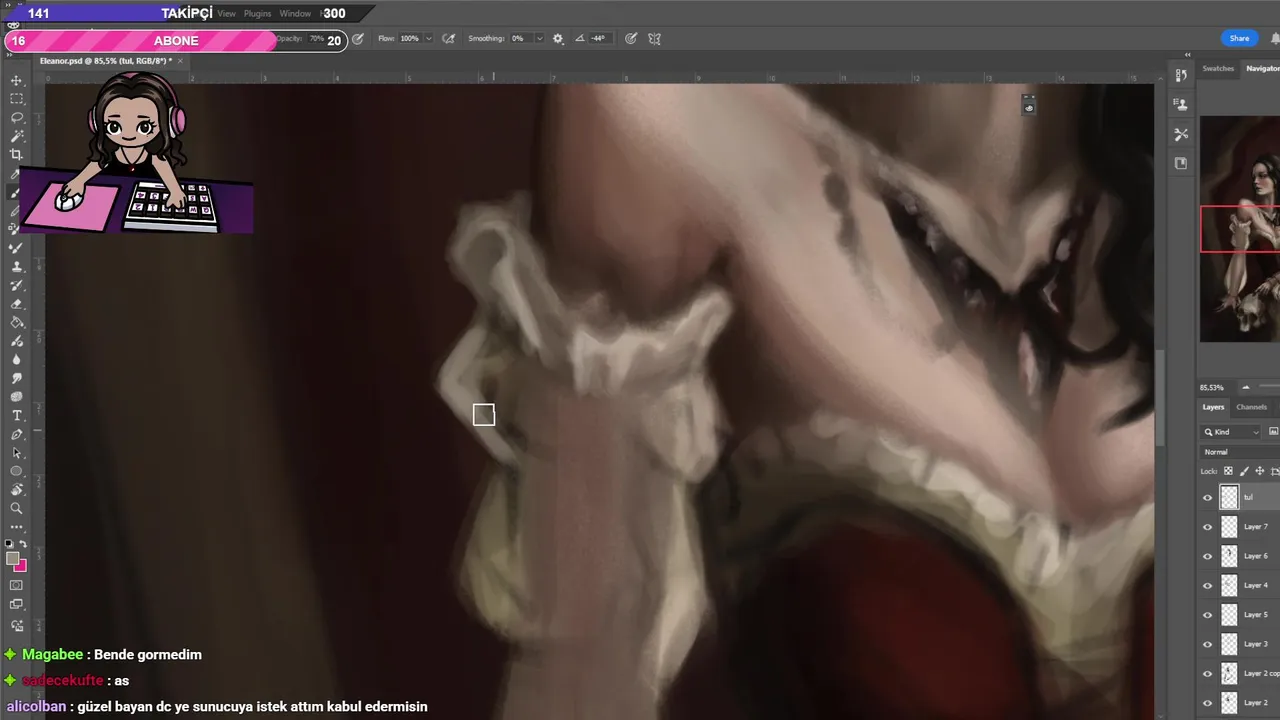This screenshot has height=720, width=1280.
Task: Click the pink background color swatch
Action: [22, 566]
